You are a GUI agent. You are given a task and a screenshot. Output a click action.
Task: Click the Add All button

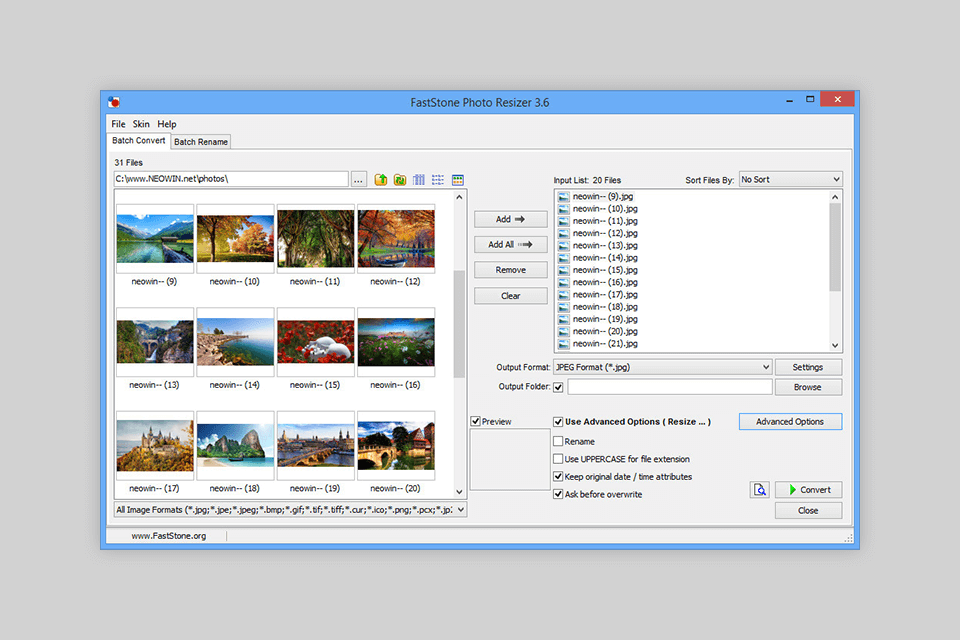point(511,244)
